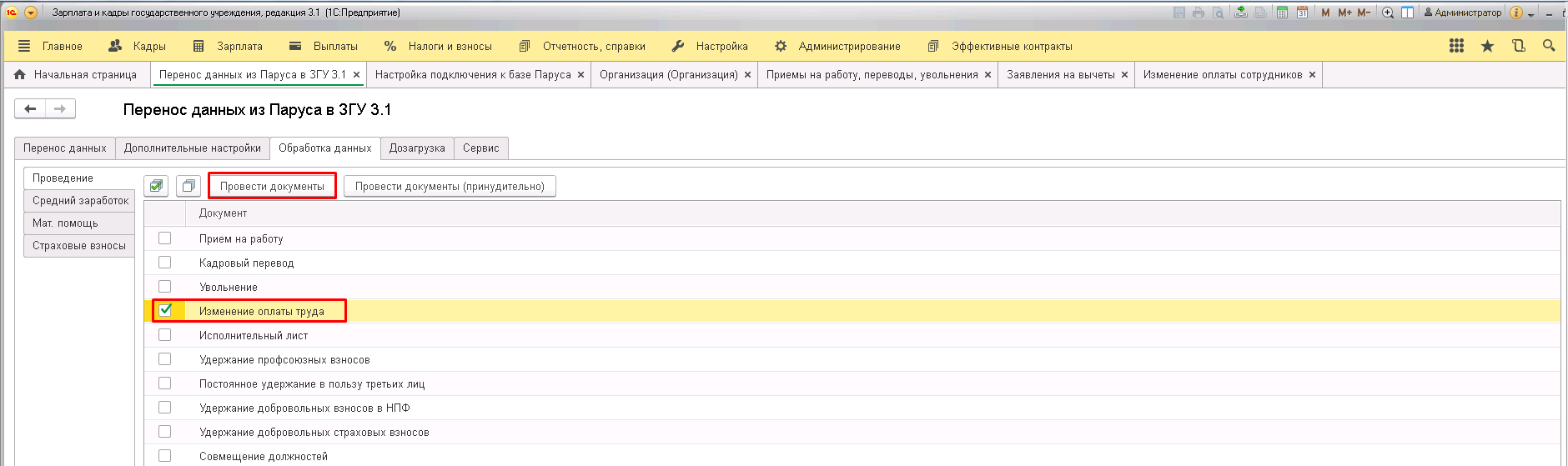Viewport: 1568px width, 466px height.
Task: Open the history scroll icon
Action: point(1518,47)
